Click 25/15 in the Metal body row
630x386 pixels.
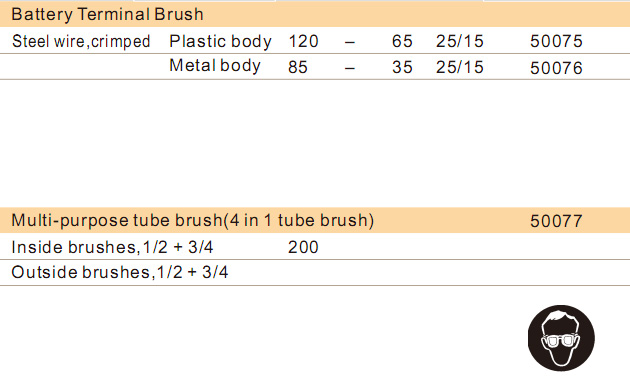460,67
